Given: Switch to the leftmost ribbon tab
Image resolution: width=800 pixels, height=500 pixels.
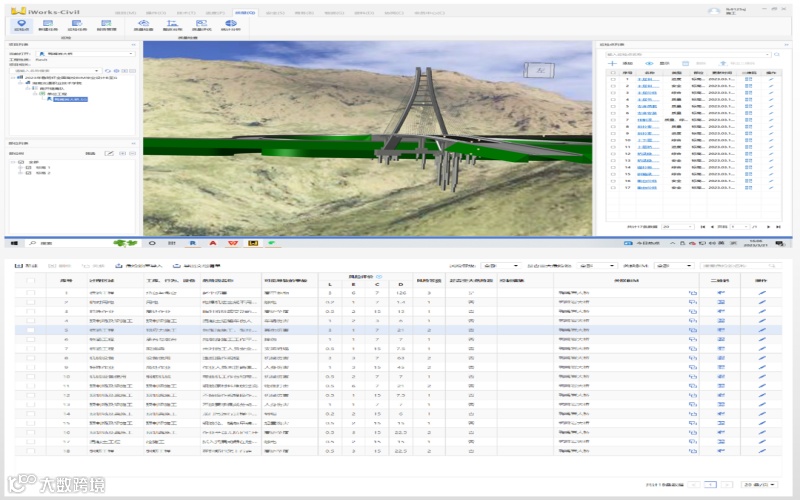Looking at the screenshot, I should 123,11.
